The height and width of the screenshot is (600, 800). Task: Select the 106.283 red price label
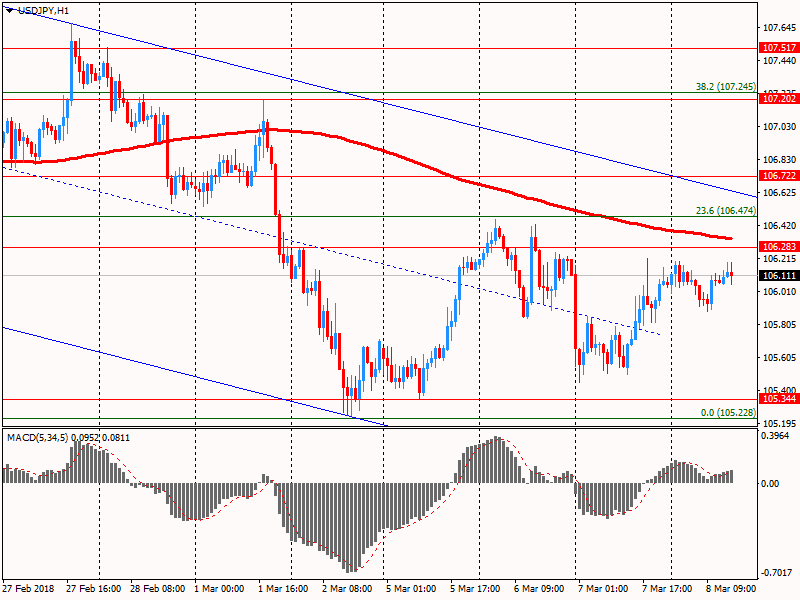779,247
